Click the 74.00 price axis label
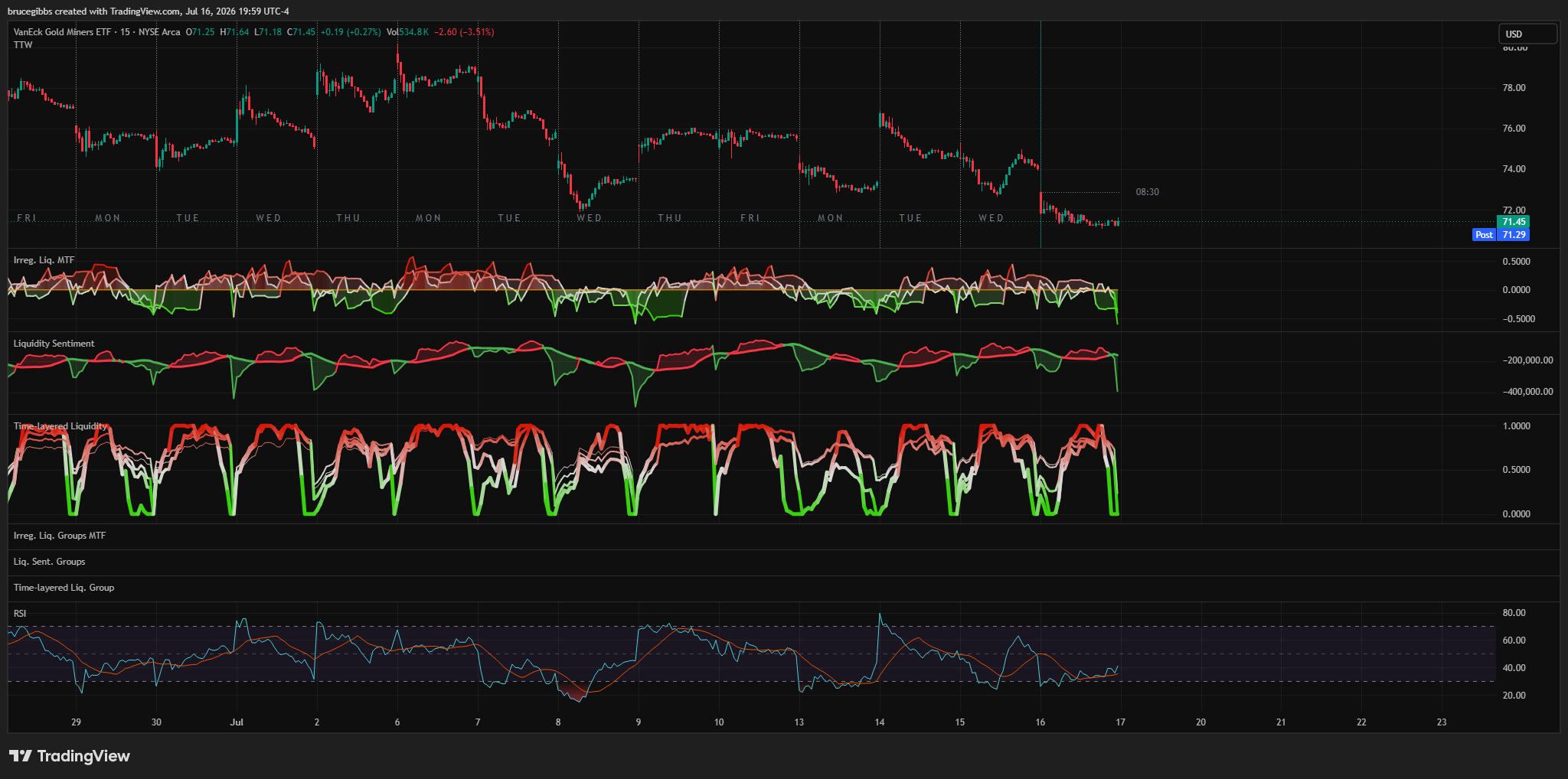The height and width of the screenshot is (779, 1568). pos(1514,169)
